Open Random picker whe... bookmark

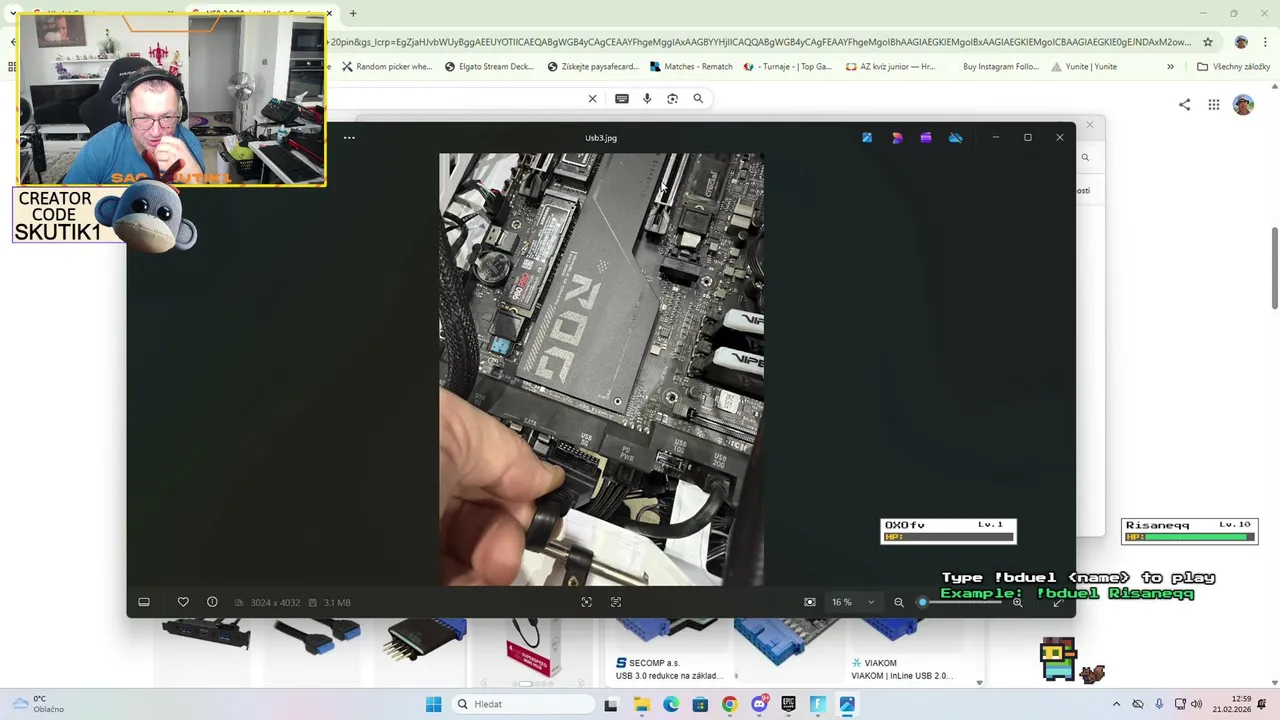click(x=387, y=67)
